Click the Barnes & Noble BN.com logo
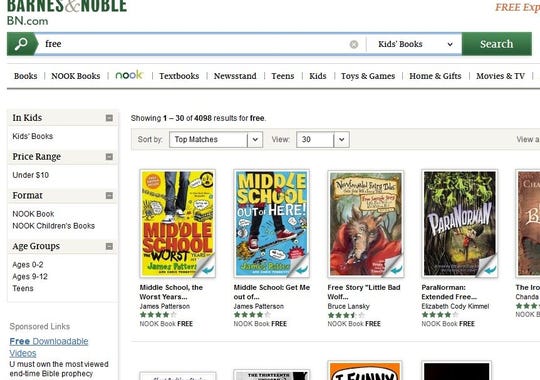This screenshot has width=540, height=380. (x=67, y=13)
